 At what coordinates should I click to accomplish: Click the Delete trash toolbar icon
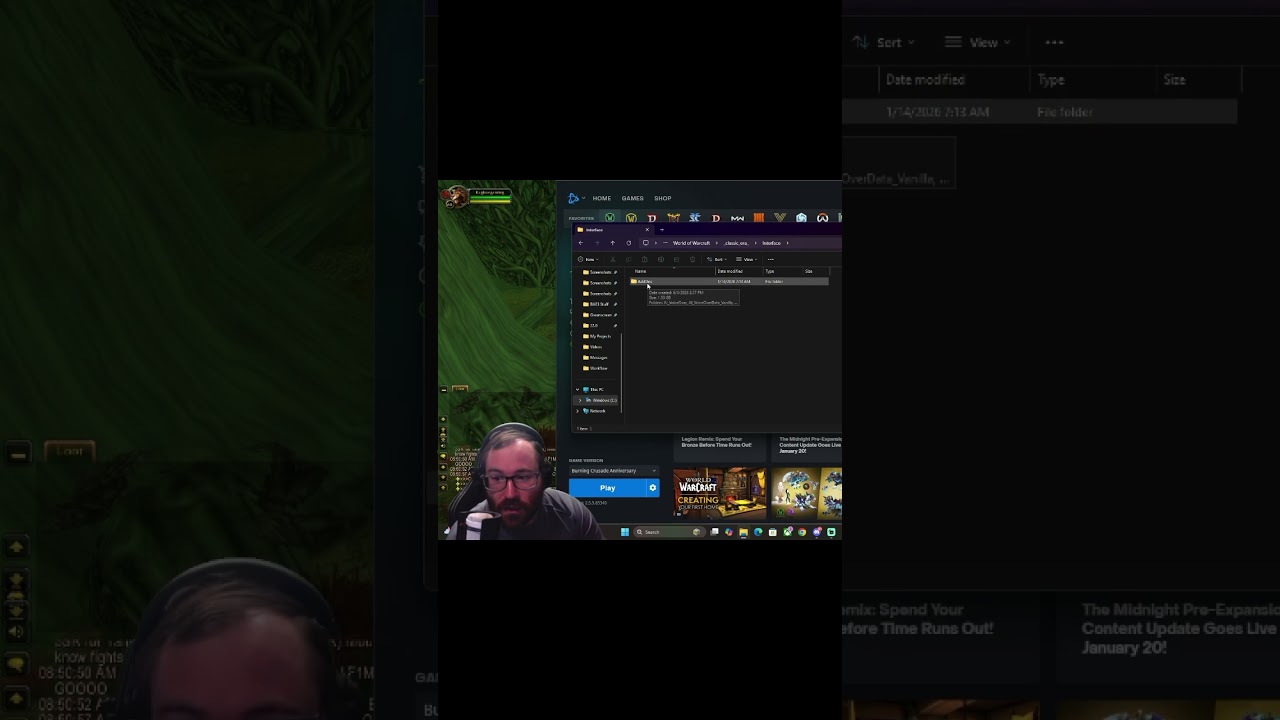693,259
